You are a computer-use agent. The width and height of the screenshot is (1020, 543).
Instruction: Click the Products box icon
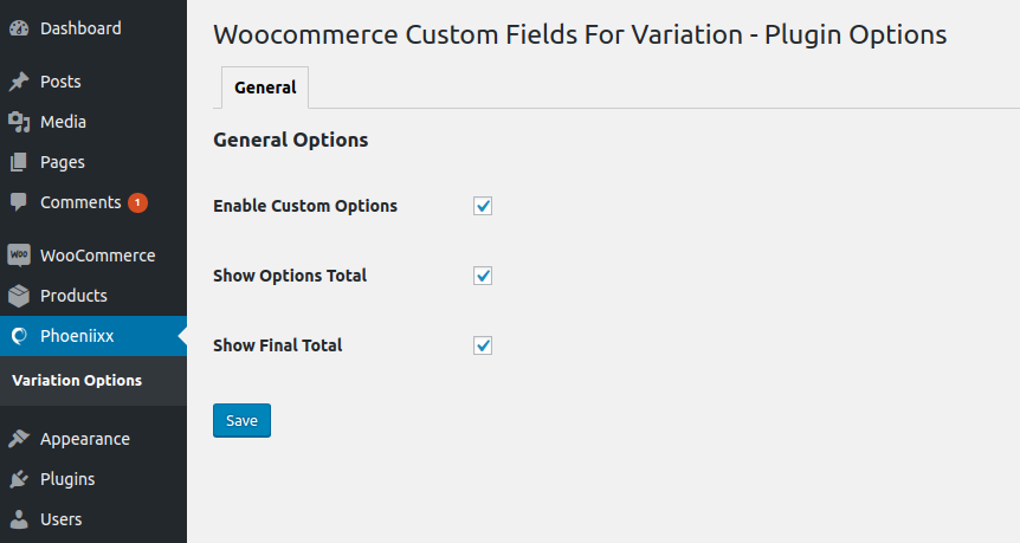[x=19, y=296]
